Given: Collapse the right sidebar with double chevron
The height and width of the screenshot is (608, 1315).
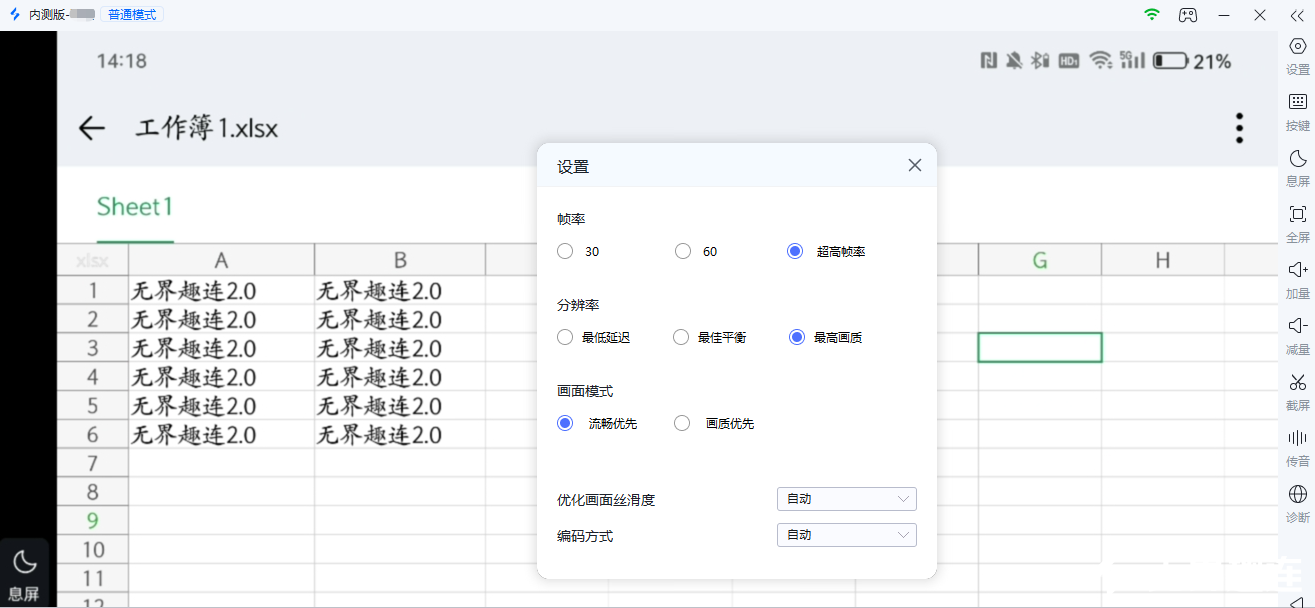Looking at the screenshot, I should click(x=1297, y=15).
